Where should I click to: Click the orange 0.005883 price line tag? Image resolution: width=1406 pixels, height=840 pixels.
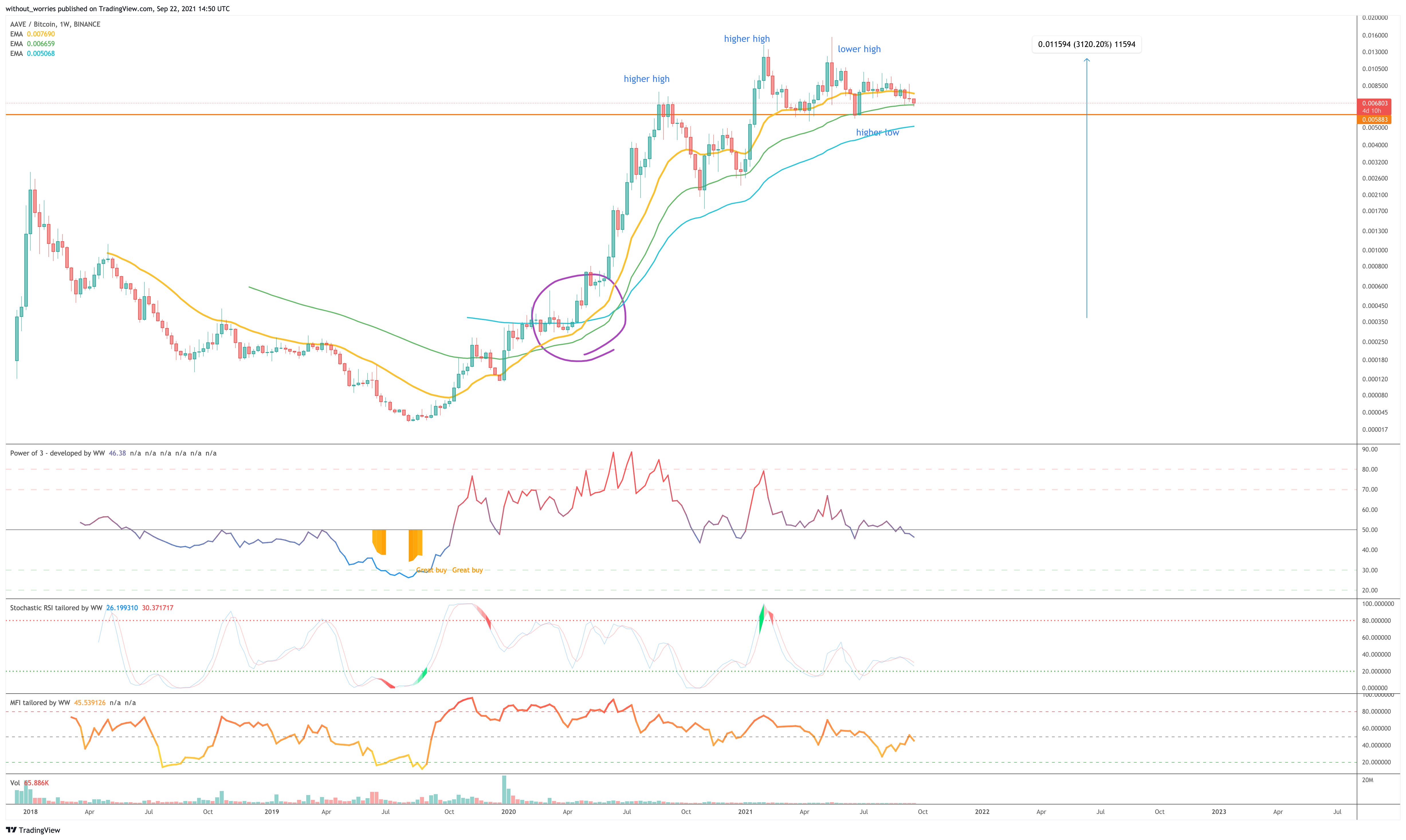pyautogui.click(x=1374, y=119)
